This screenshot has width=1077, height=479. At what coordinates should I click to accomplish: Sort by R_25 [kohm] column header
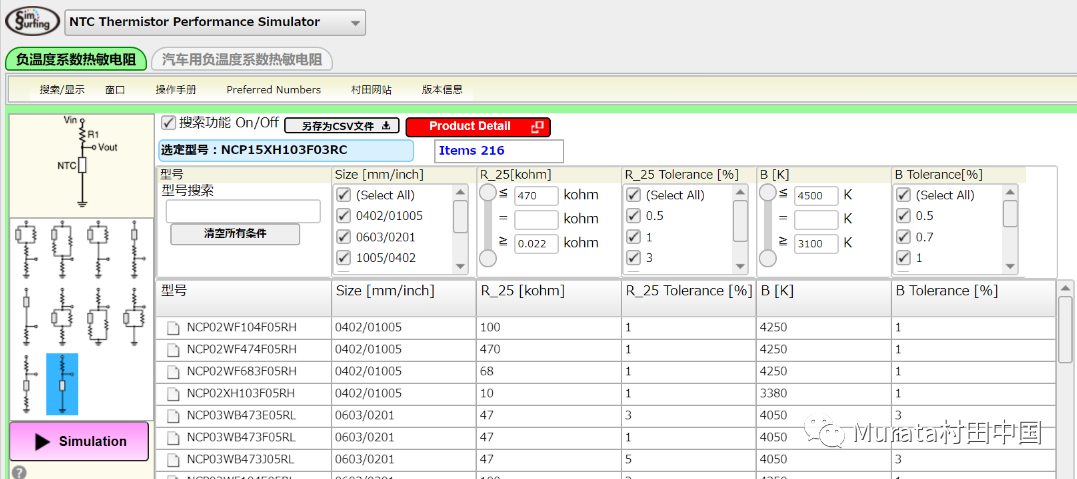pos(548,298)
